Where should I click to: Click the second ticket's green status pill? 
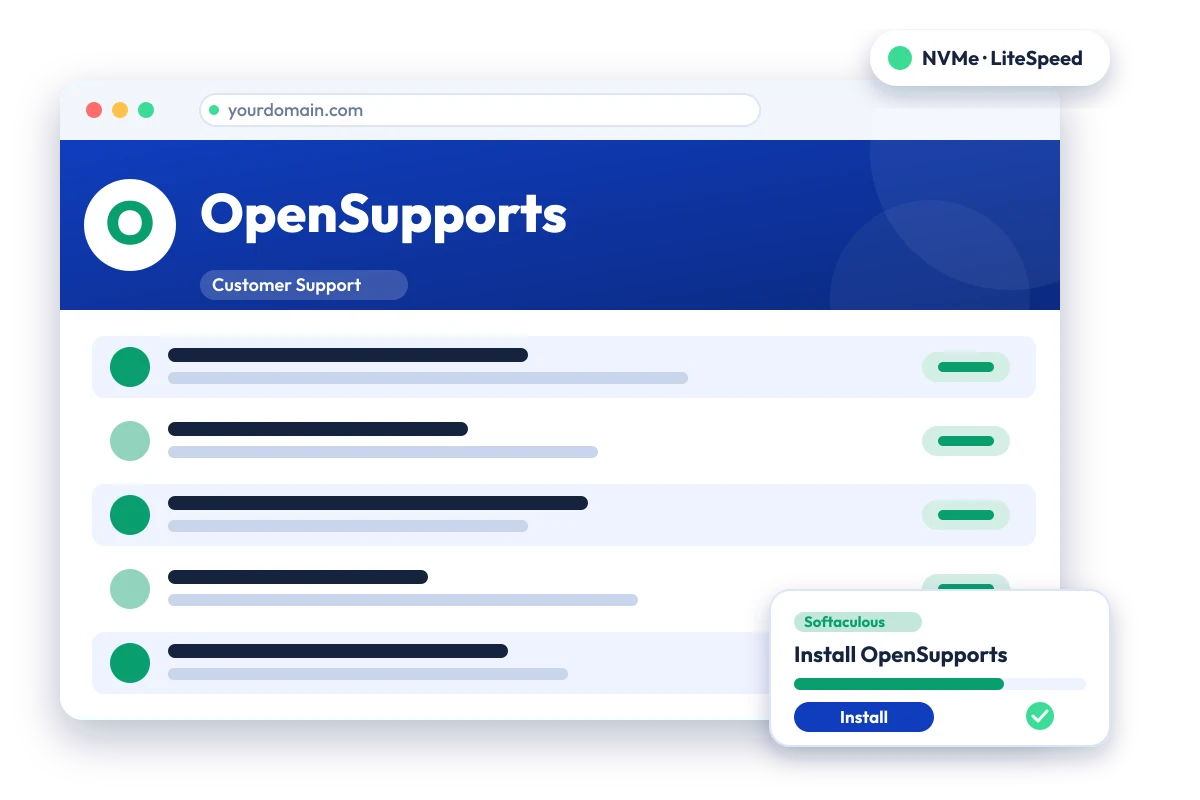click(x=966, y=441)
